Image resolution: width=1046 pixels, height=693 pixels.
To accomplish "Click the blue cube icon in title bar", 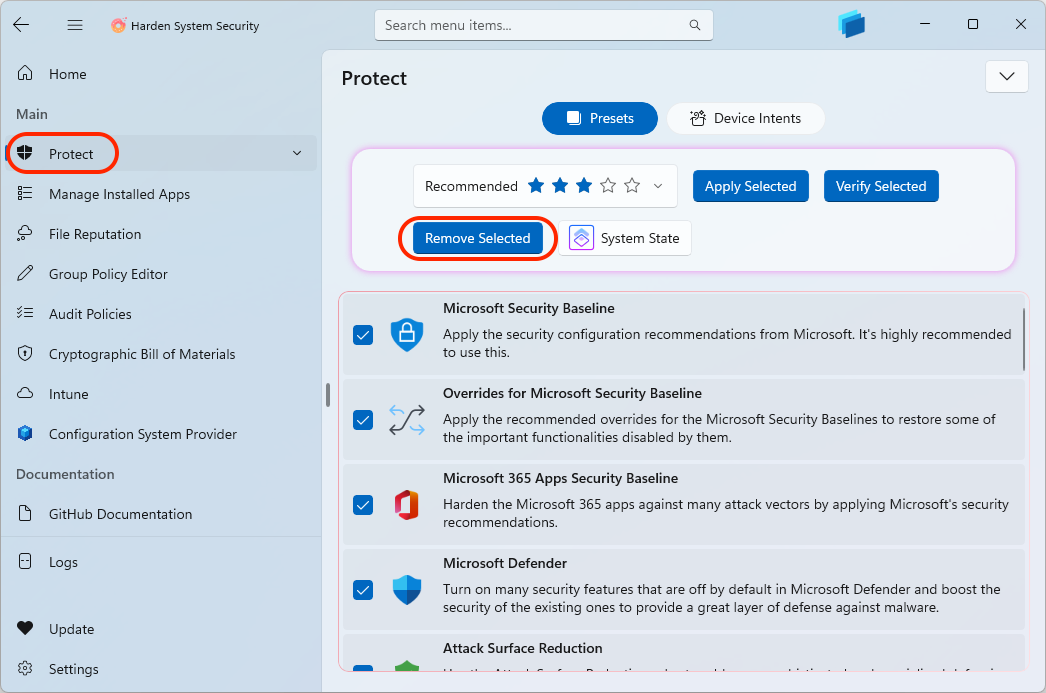I will pos(851,24).
